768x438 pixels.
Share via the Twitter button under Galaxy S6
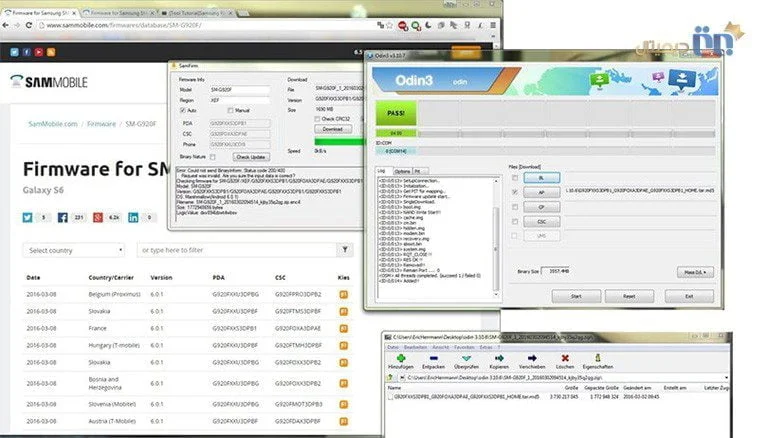click(x=27, y=218)
